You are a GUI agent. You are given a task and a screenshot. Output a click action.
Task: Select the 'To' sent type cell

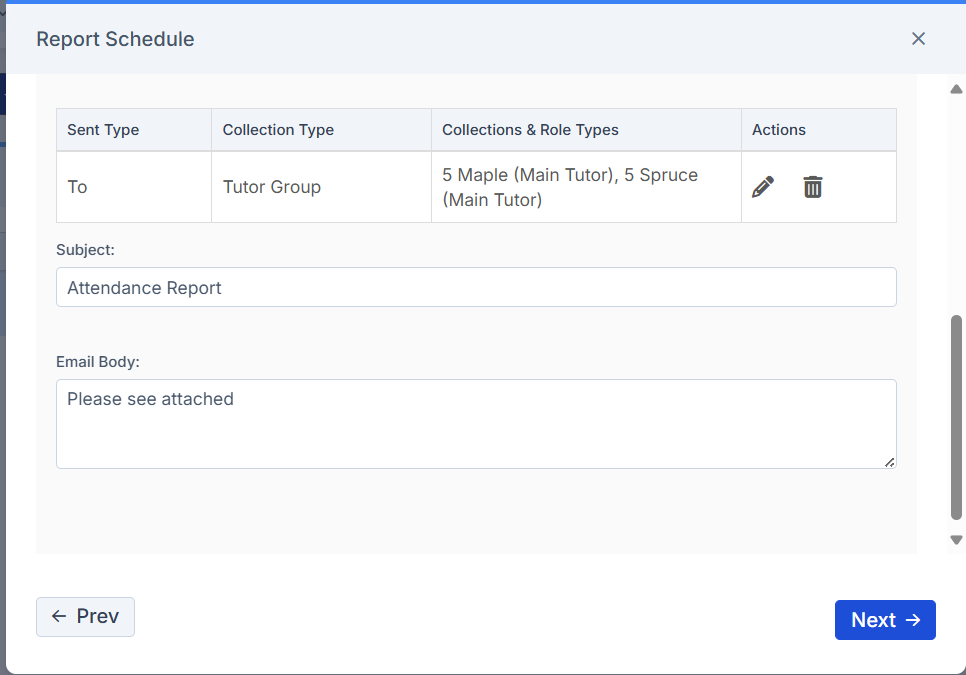(134, 187)
